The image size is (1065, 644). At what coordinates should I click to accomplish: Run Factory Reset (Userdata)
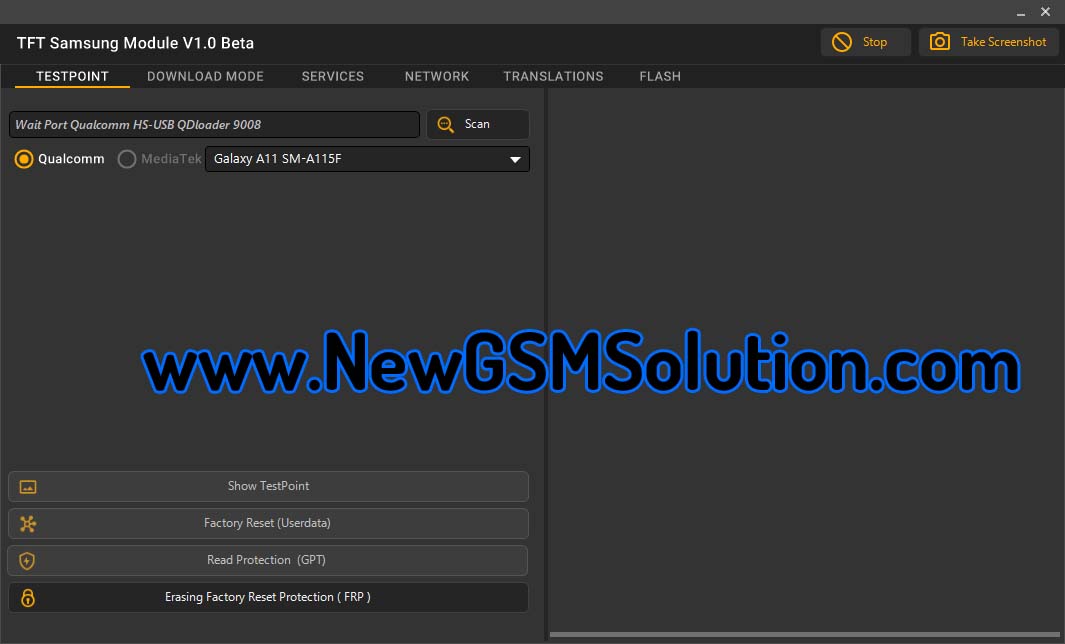(268, 524)
